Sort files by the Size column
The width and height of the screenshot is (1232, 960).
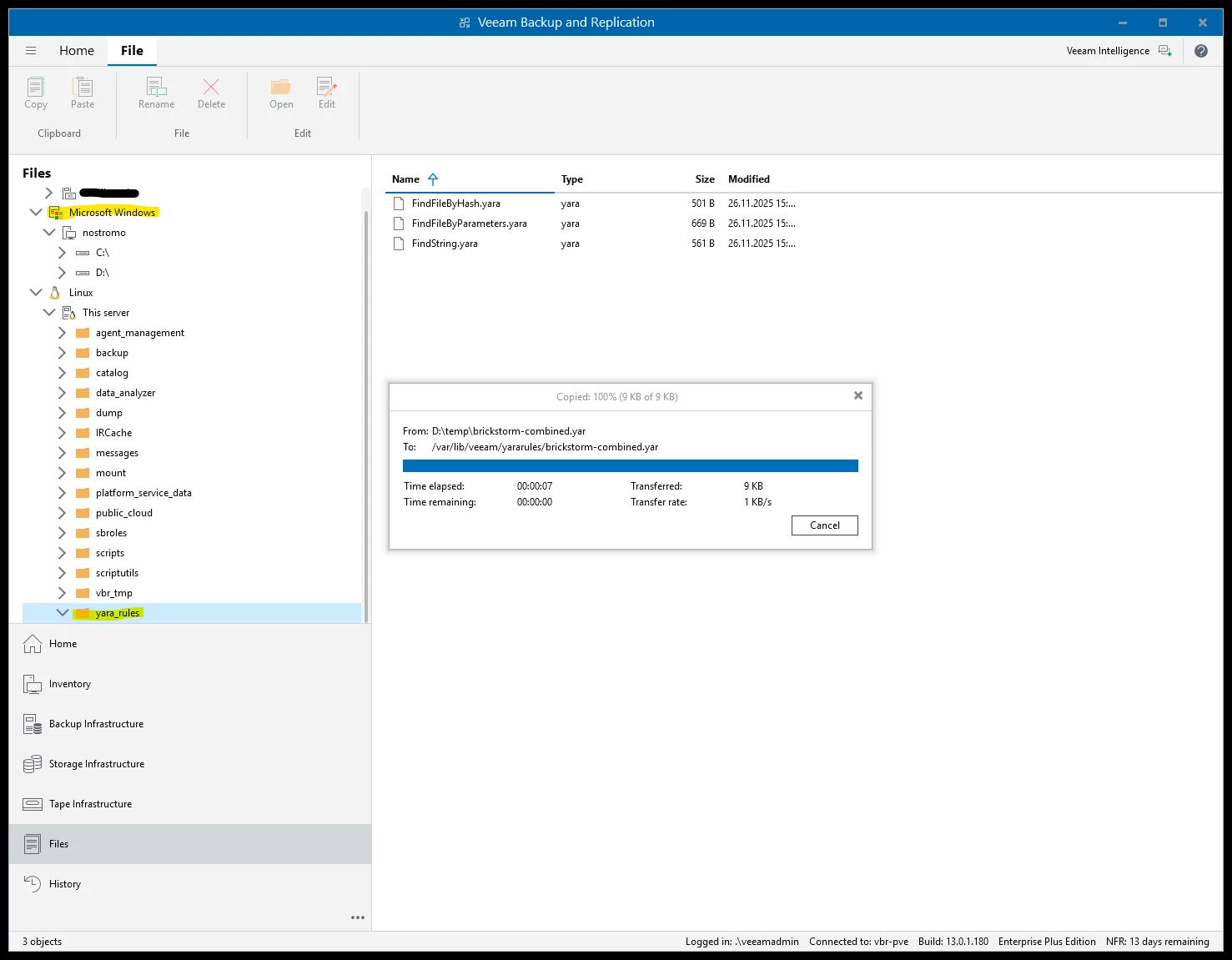click(x=704, y=179)
